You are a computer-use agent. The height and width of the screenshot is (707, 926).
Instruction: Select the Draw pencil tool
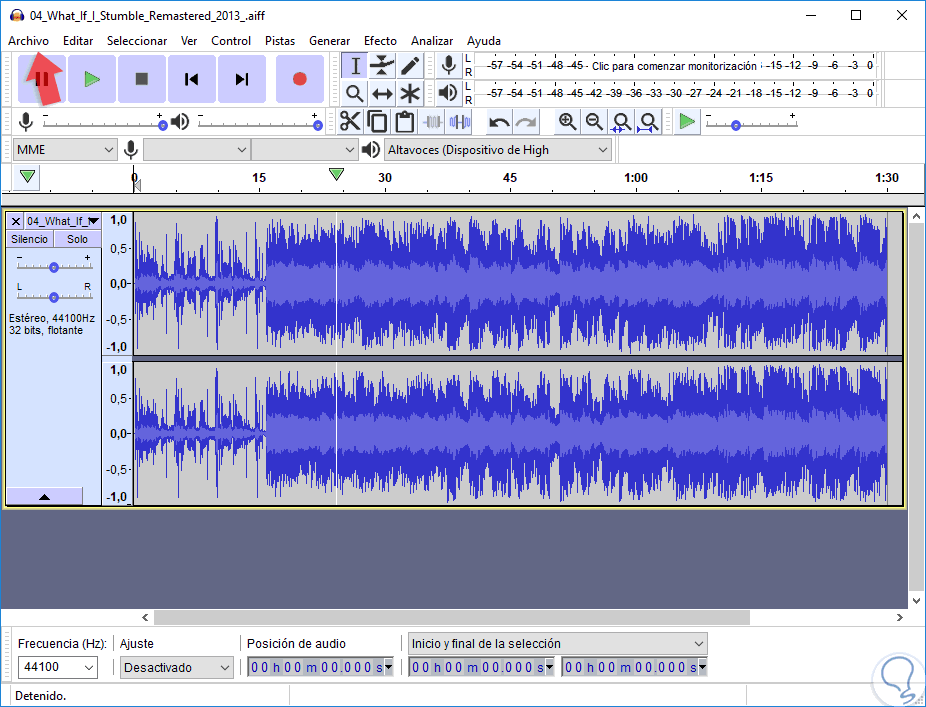(x=410, y=66)
